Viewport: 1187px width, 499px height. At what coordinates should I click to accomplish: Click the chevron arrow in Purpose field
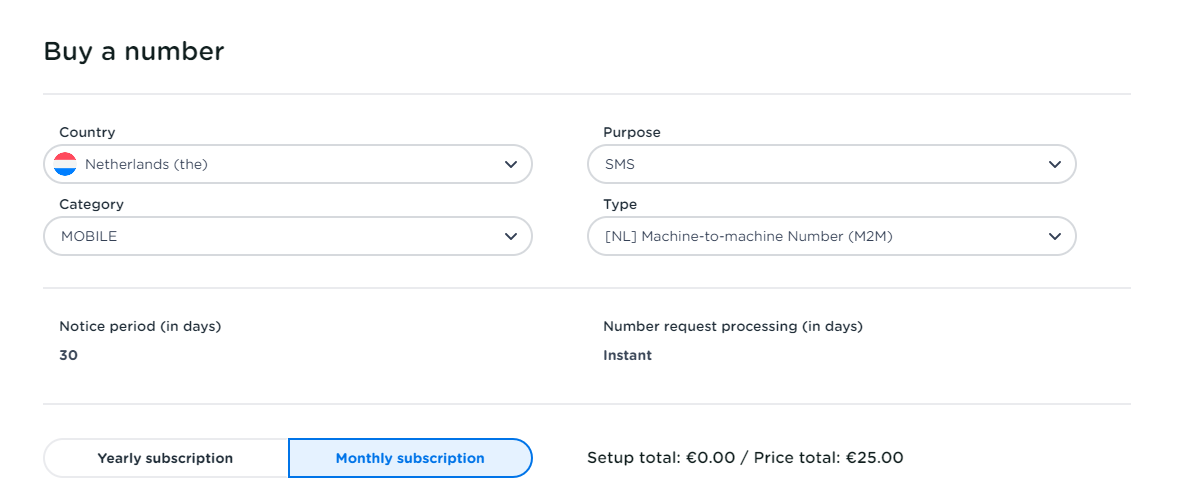coord(1054,164)
